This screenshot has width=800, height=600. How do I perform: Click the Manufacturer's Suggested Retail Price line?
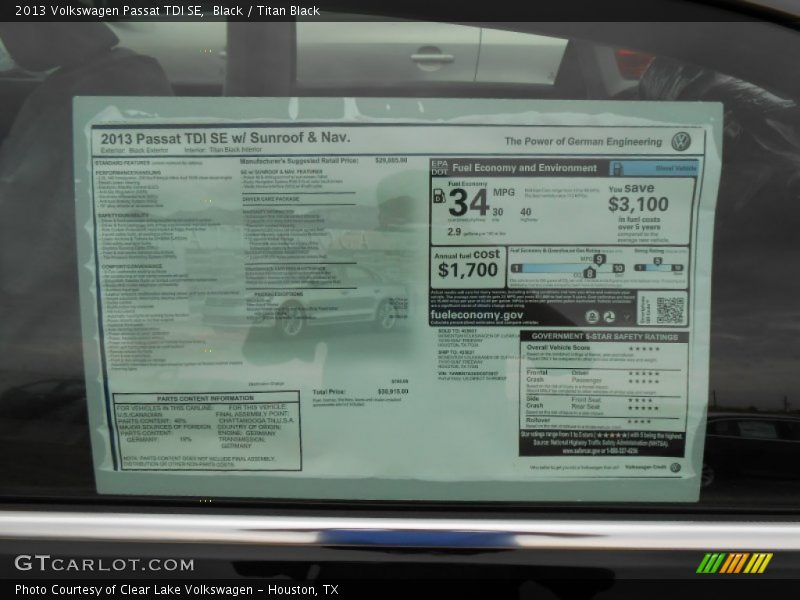pyautogui.click(x=300, y=160)
